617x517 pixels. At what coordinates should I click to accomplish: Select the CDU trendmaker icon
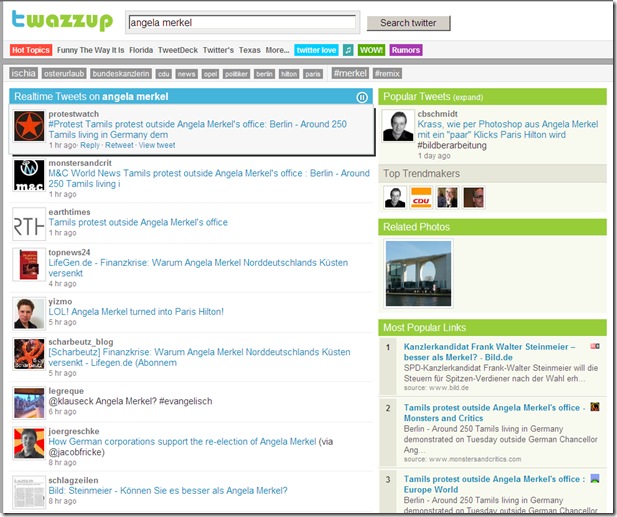pyautogui.click(x=421, y=198)
